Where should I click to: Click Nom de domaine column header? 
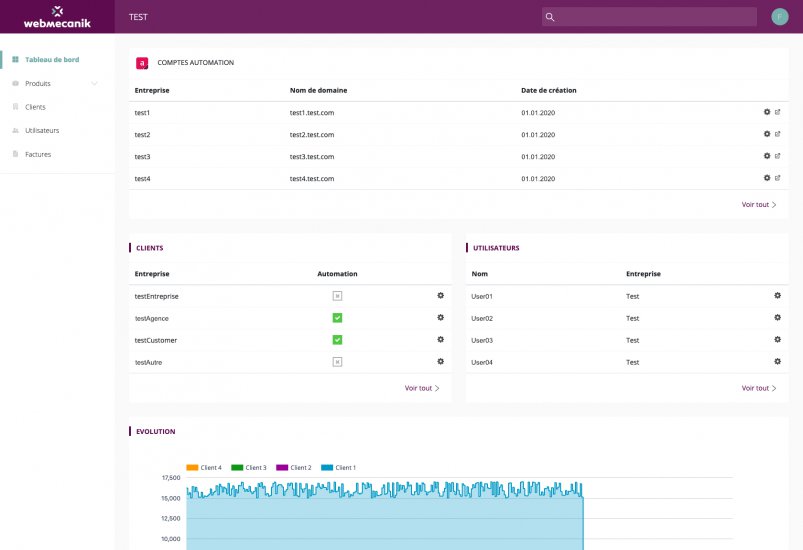(319, 90)
